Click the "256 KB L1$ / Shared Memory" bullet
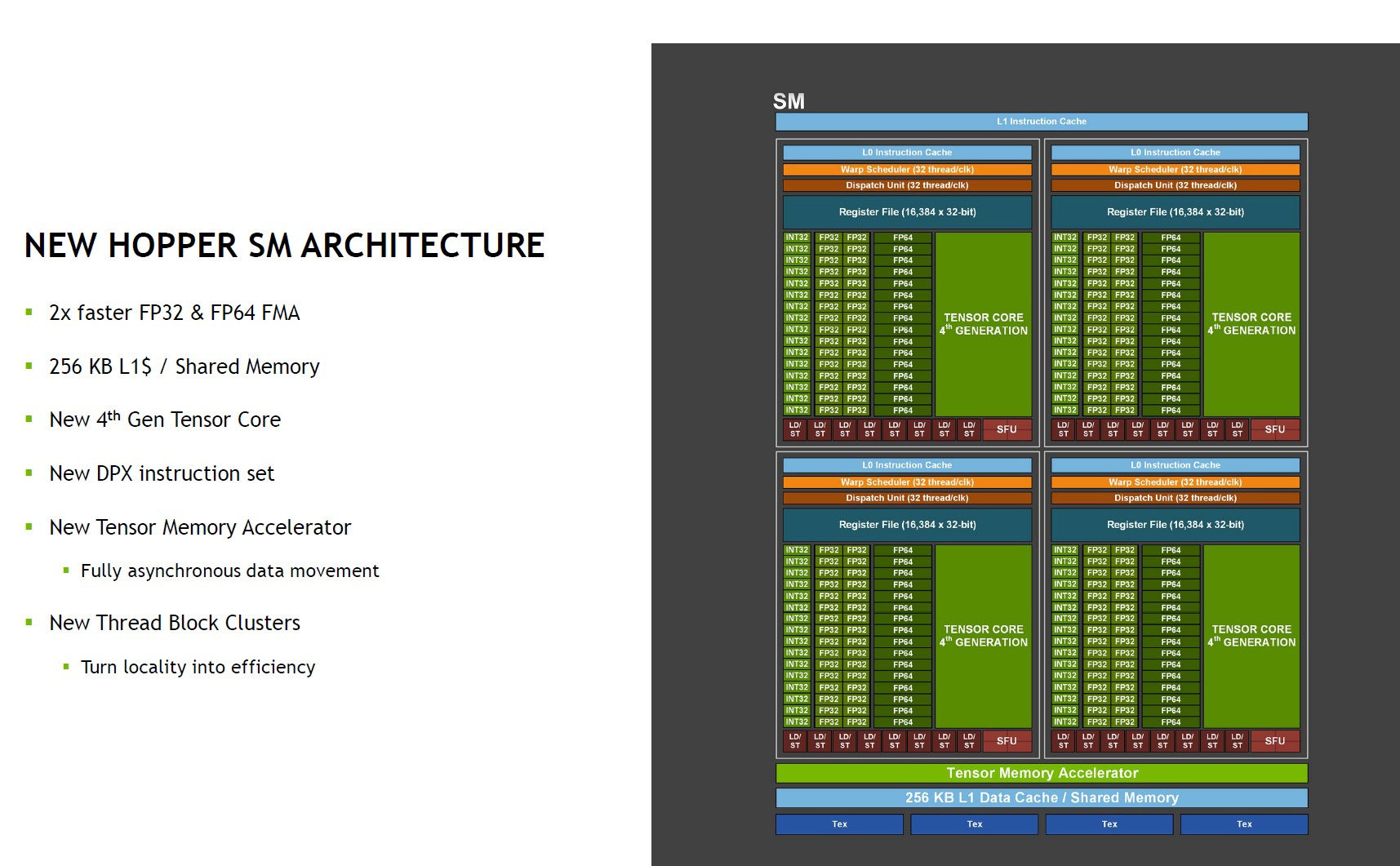Screen dimensions: 1400x866 pos(184,366)
